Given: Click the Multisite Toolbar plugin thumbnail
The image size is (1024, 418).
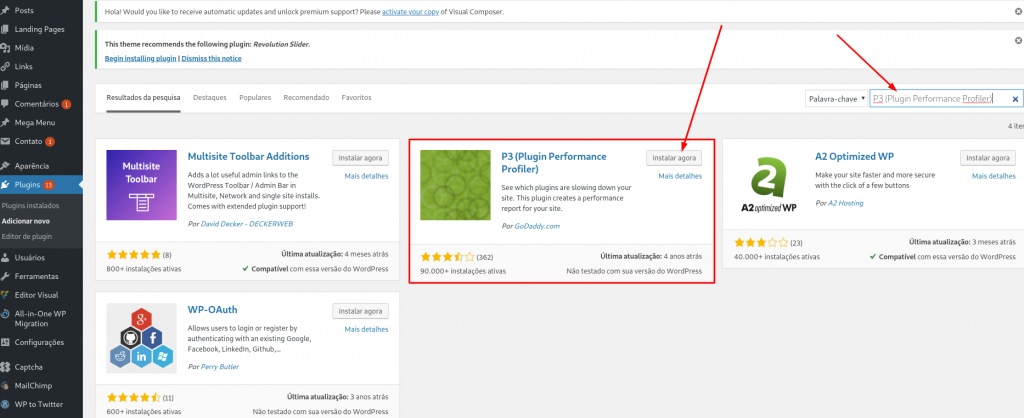Looking at the screenshot, I should coord(142,185).
